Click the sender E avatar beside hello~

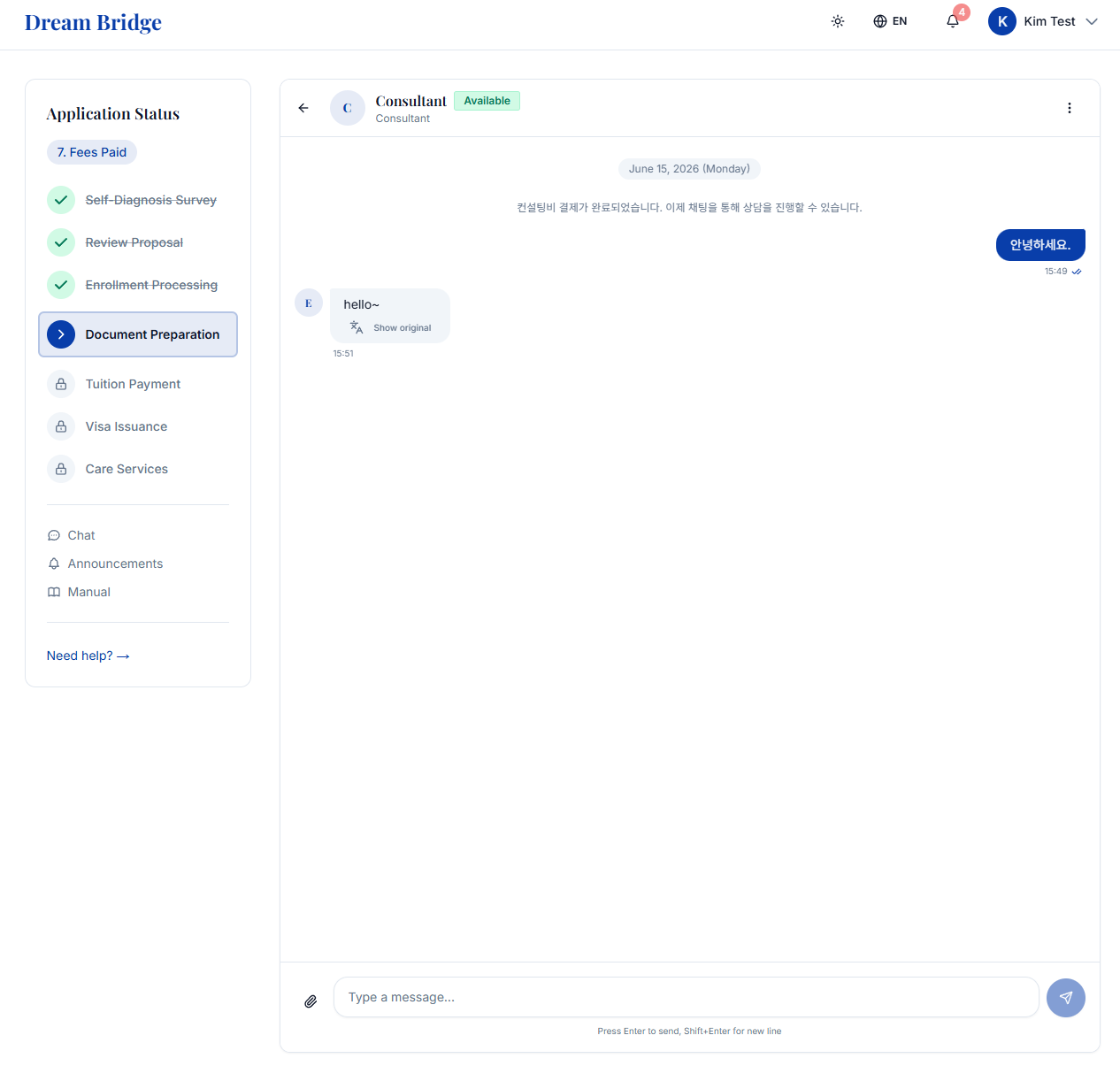(x=309, y=303)
